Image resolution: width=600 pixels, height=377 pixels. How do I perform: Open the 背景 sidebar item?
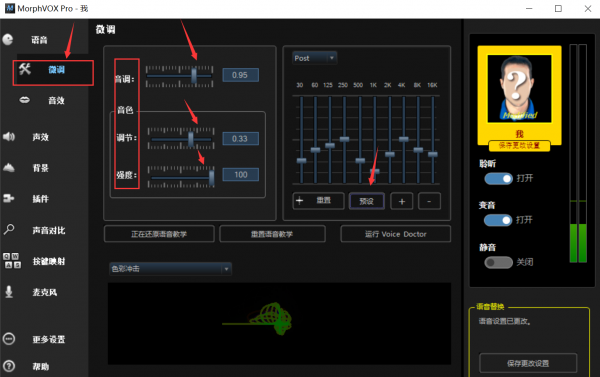tap(41, 168)
